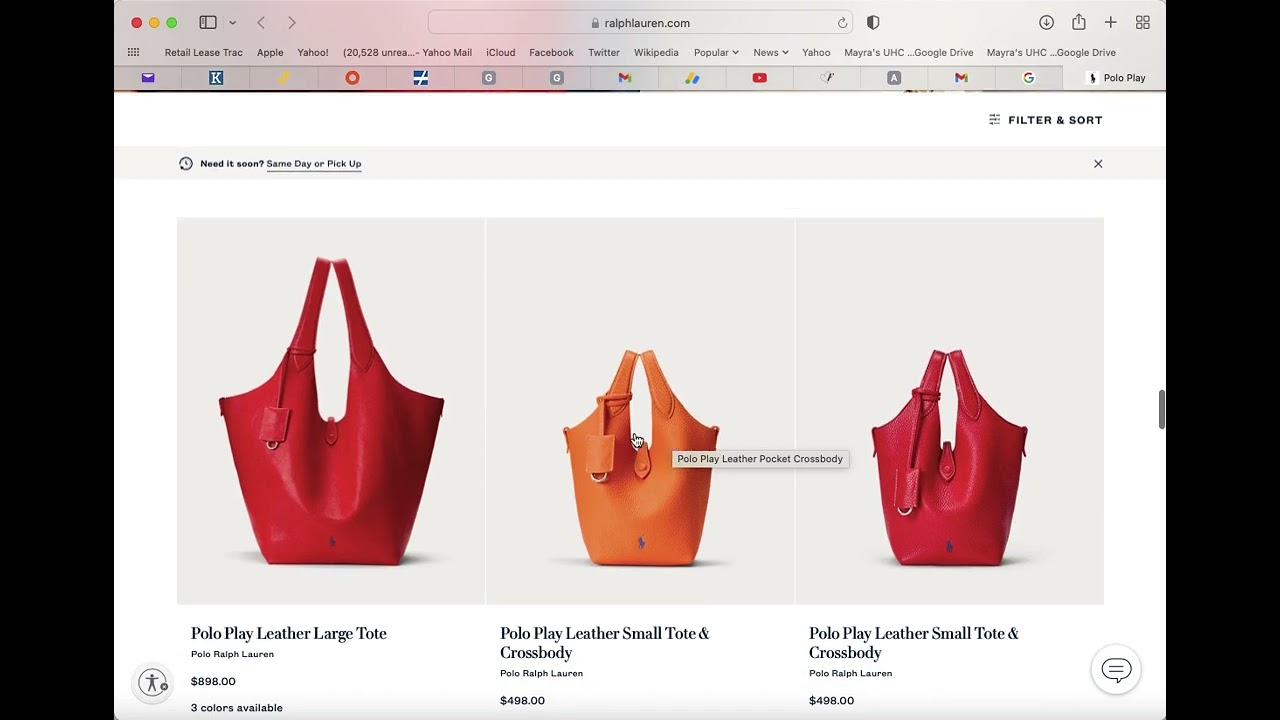The image size is (1280, 720).
Task: Click the clock icon beside Need it soon
Action: coord(186,164)
